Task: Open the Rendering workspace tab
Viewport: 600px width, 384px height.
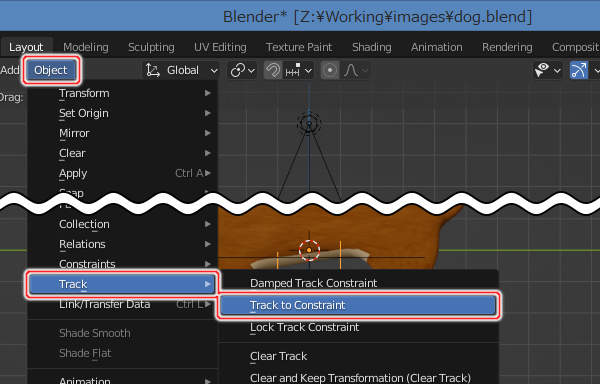Action: [x=507, y=47]
